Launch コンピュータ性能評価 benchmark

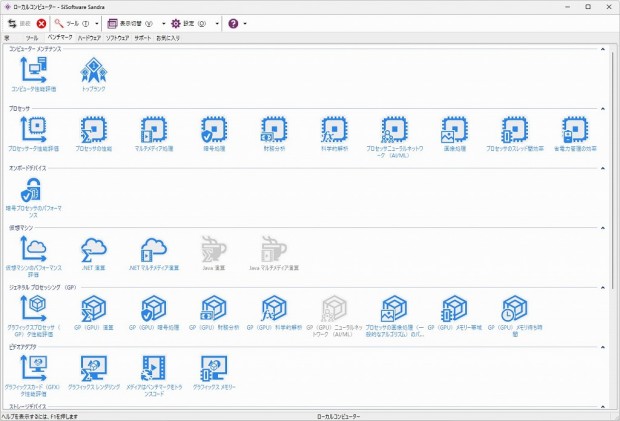tap(33, 70)
